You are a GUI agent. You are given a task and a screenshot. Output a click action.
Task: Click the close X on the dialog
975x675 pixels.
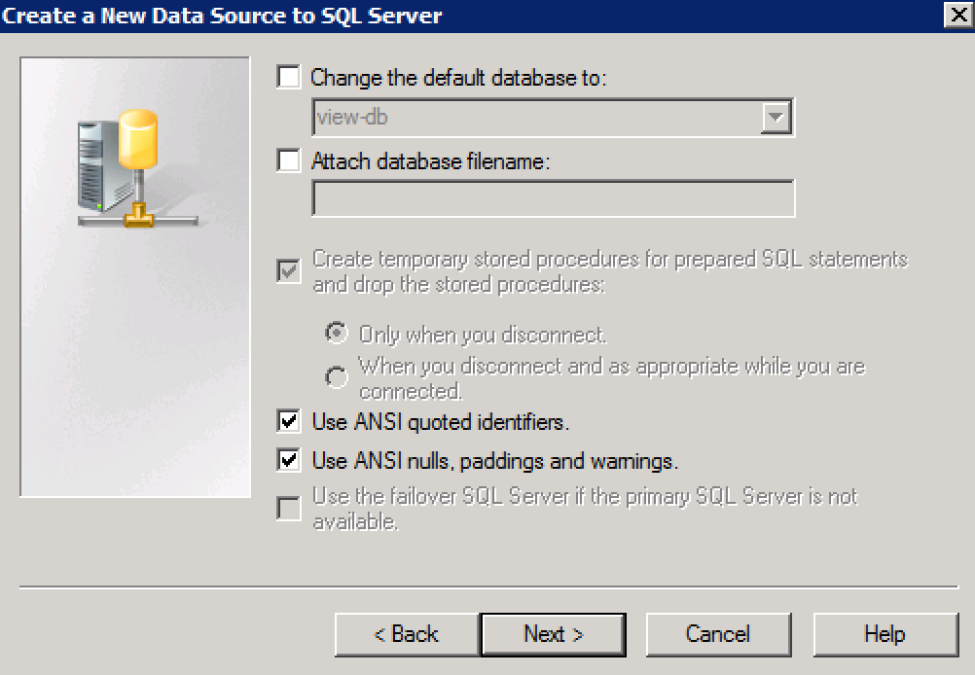pos(961,15)
